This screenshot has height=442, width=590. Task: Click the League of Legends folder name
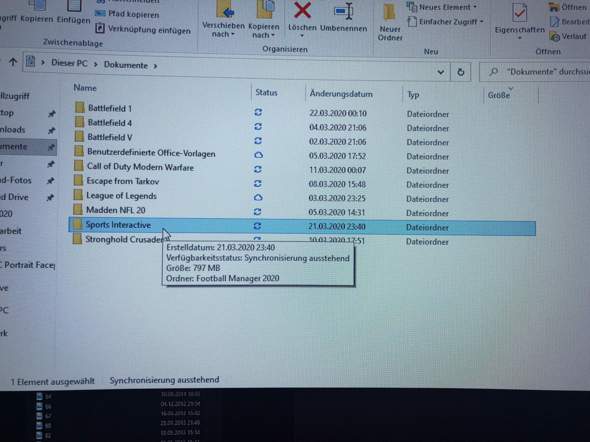121,196
